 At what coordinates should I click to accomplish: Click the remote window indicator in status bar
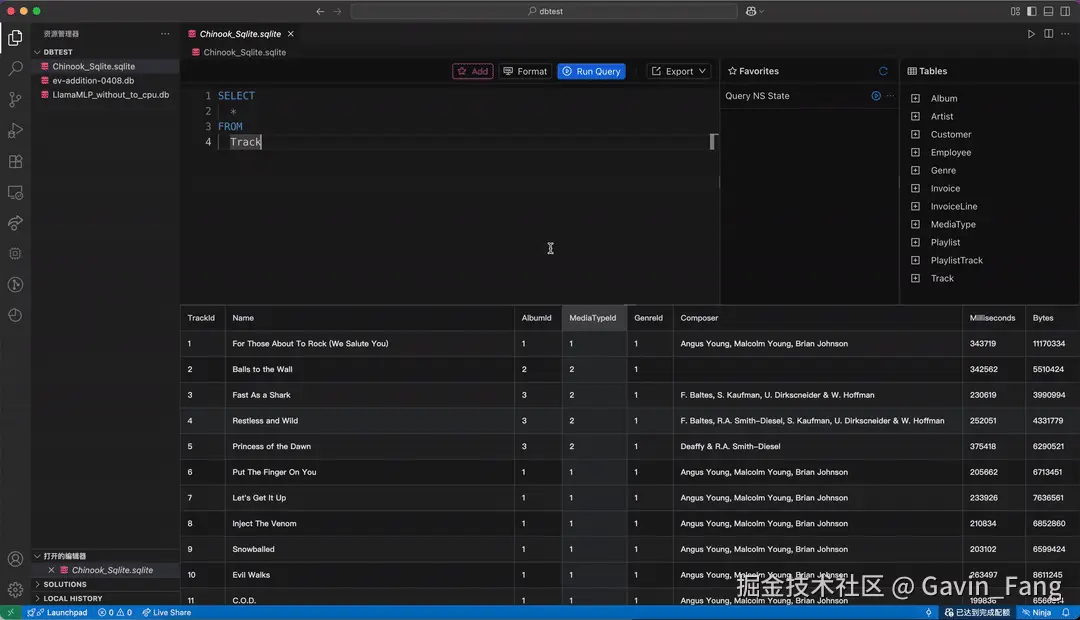coord(10,612)
